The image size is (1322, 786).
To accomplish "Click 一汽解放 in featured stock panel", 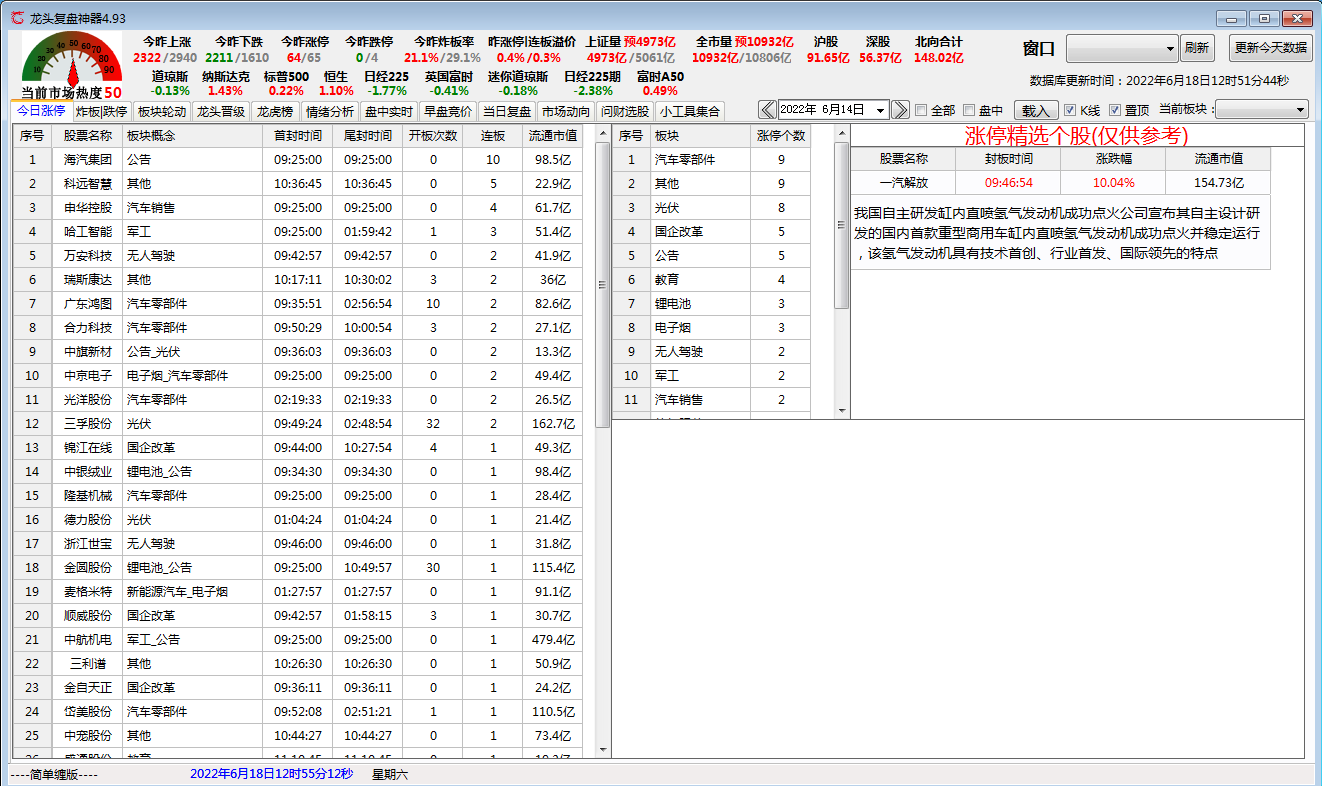I will (x=903, y=183).
